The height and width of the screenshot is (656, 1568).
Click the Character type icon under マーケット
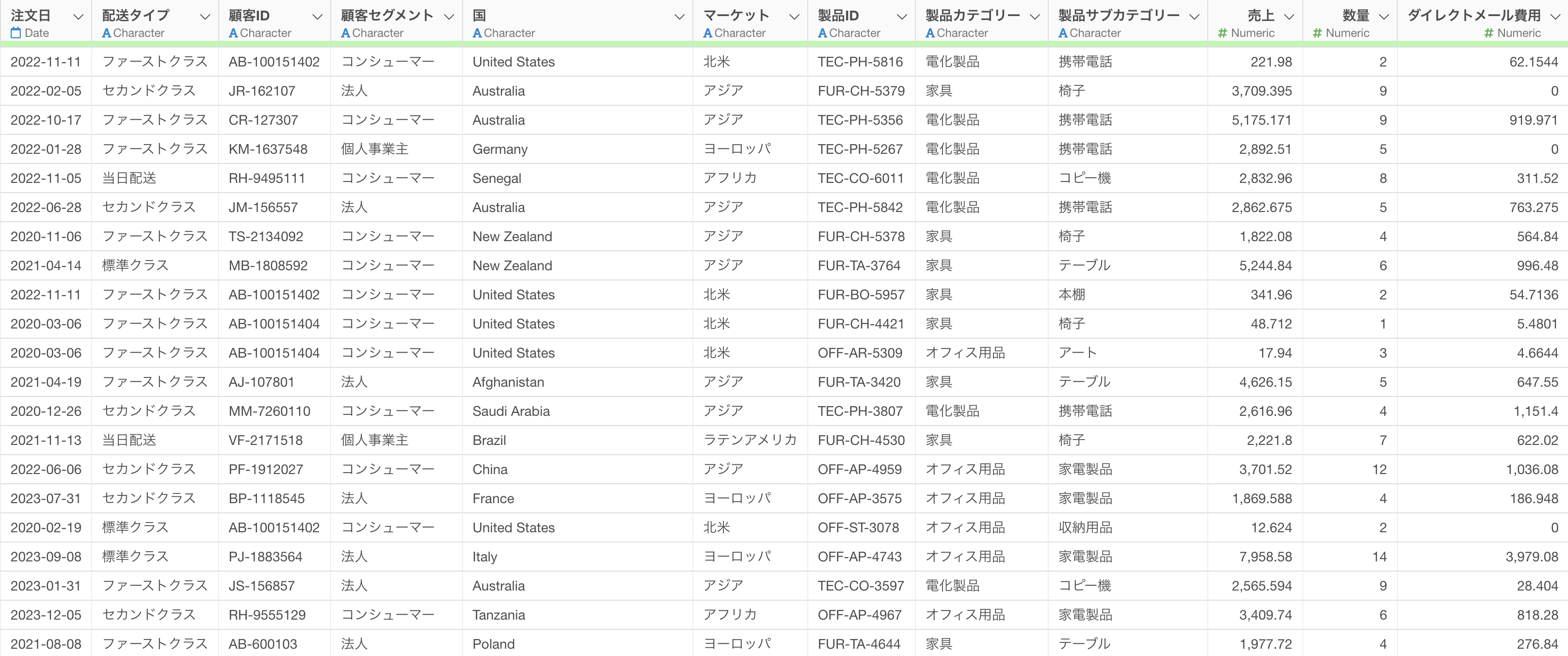(707, 33)
